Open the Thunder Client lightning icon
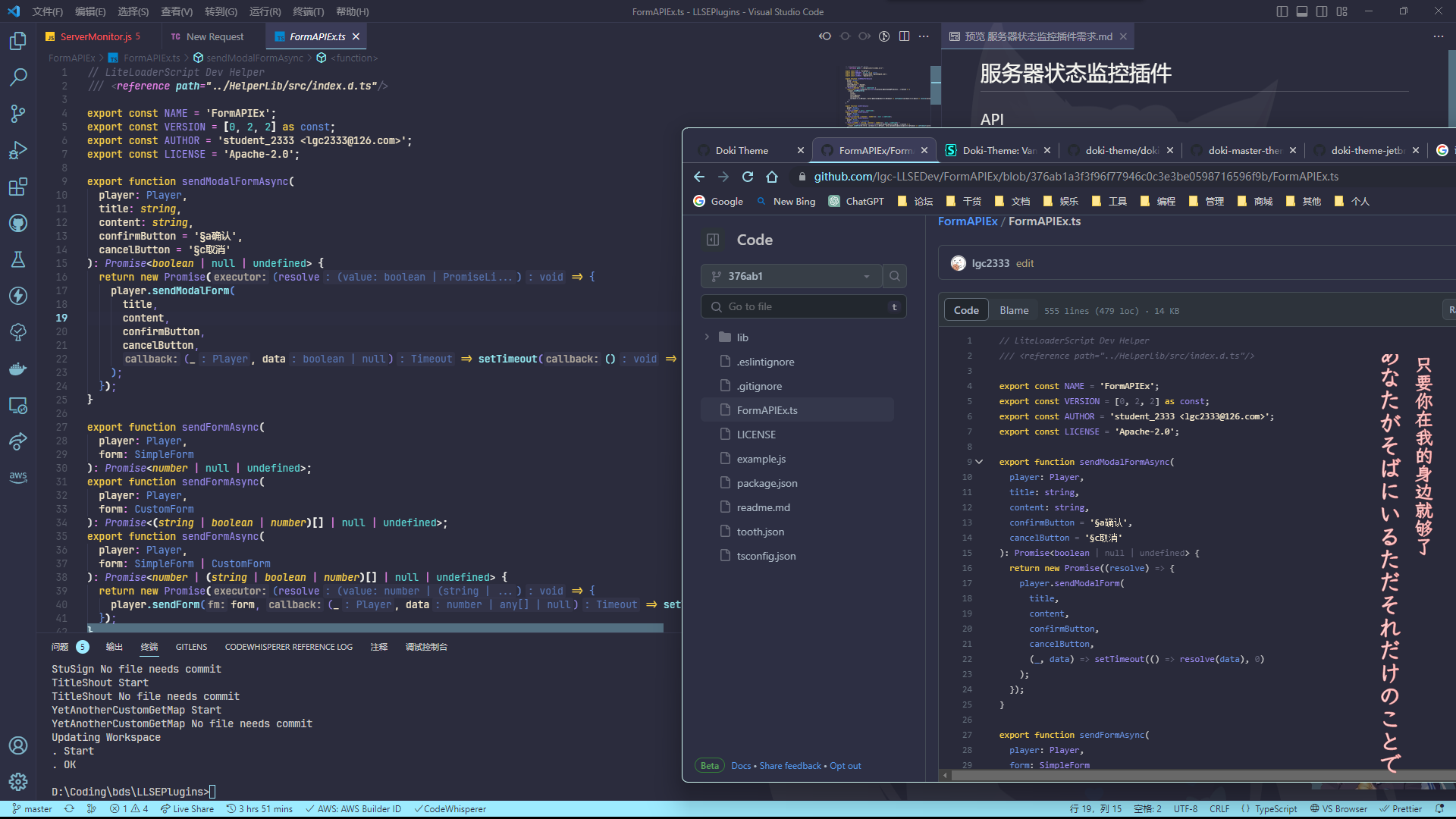The image size is (1456, 819). (18, 296)
